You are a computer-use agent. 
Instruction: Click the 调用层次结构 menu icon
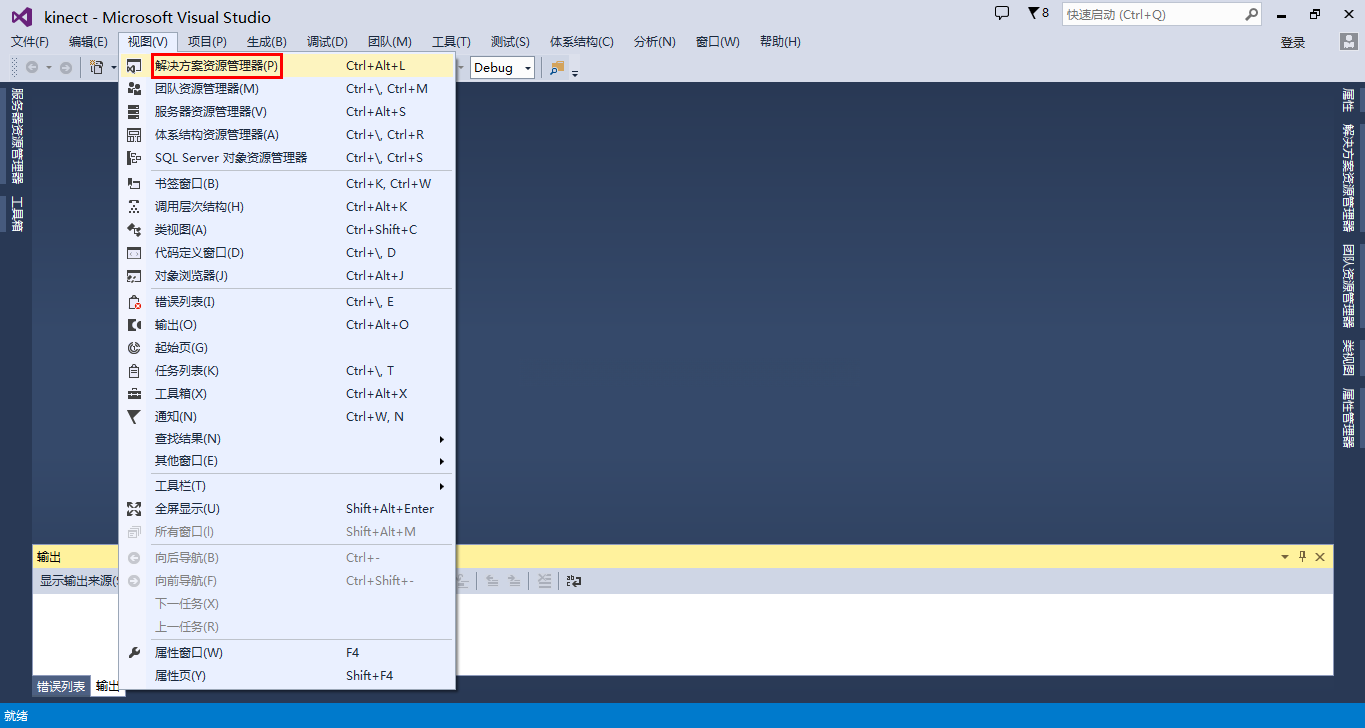coord(134,207)
